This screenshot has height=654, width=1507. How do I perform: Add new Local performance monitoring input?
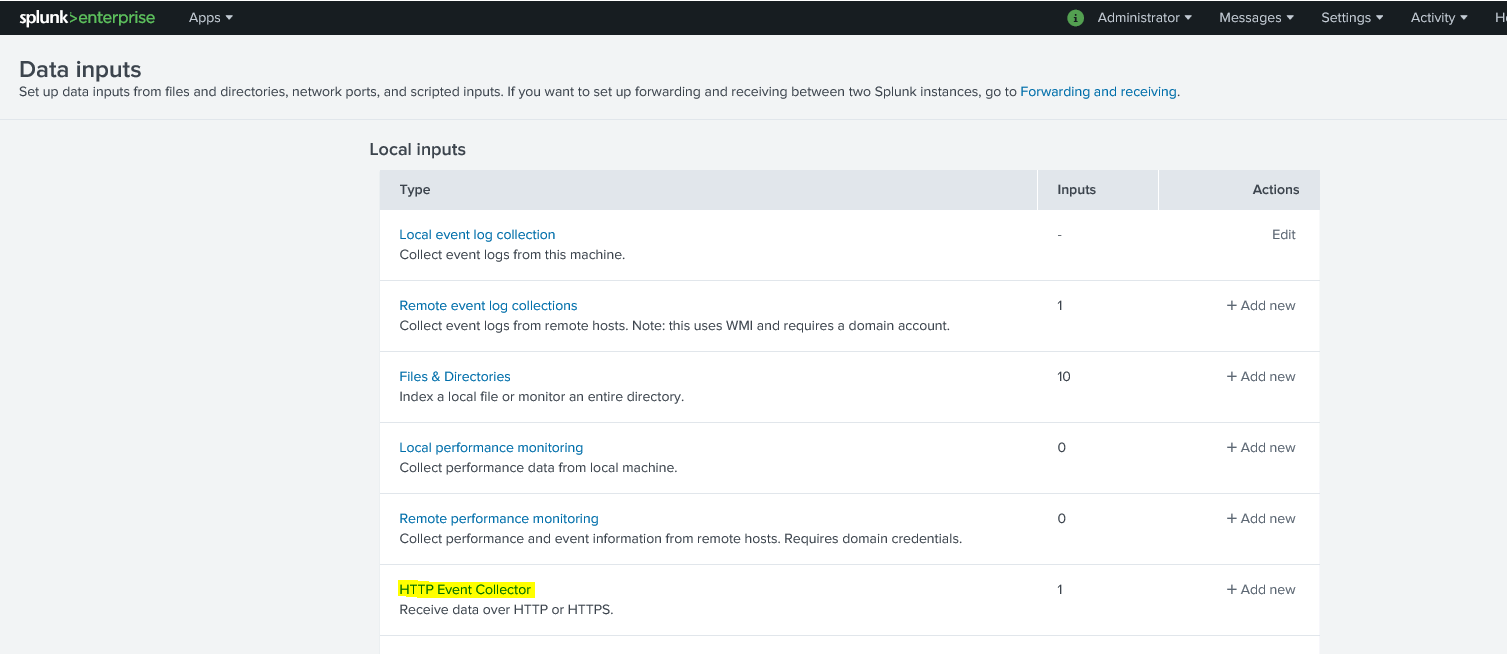(x=1261, y=448)
